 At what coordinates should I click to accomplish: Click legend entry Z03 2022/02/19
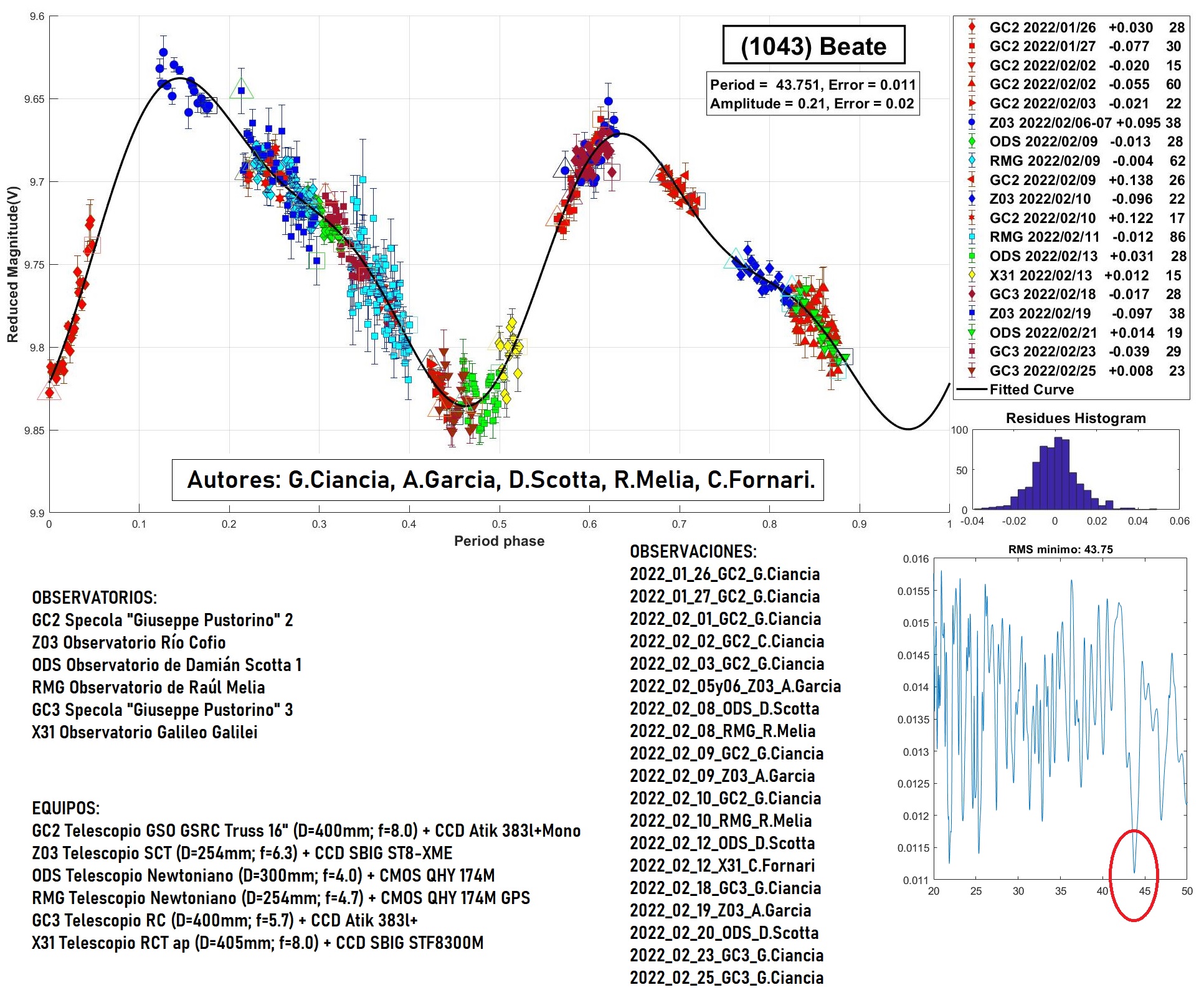pyautogui.click(x=1074, y=313)
